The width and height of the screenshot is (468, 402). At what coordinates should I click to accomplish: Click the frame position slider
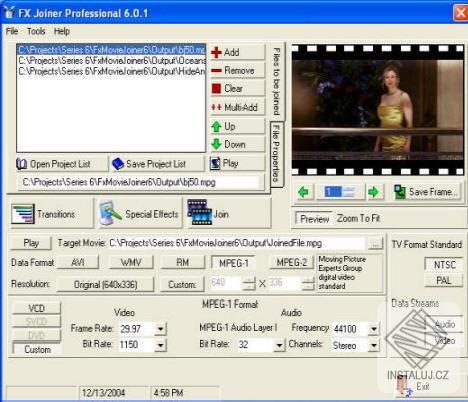340,192
